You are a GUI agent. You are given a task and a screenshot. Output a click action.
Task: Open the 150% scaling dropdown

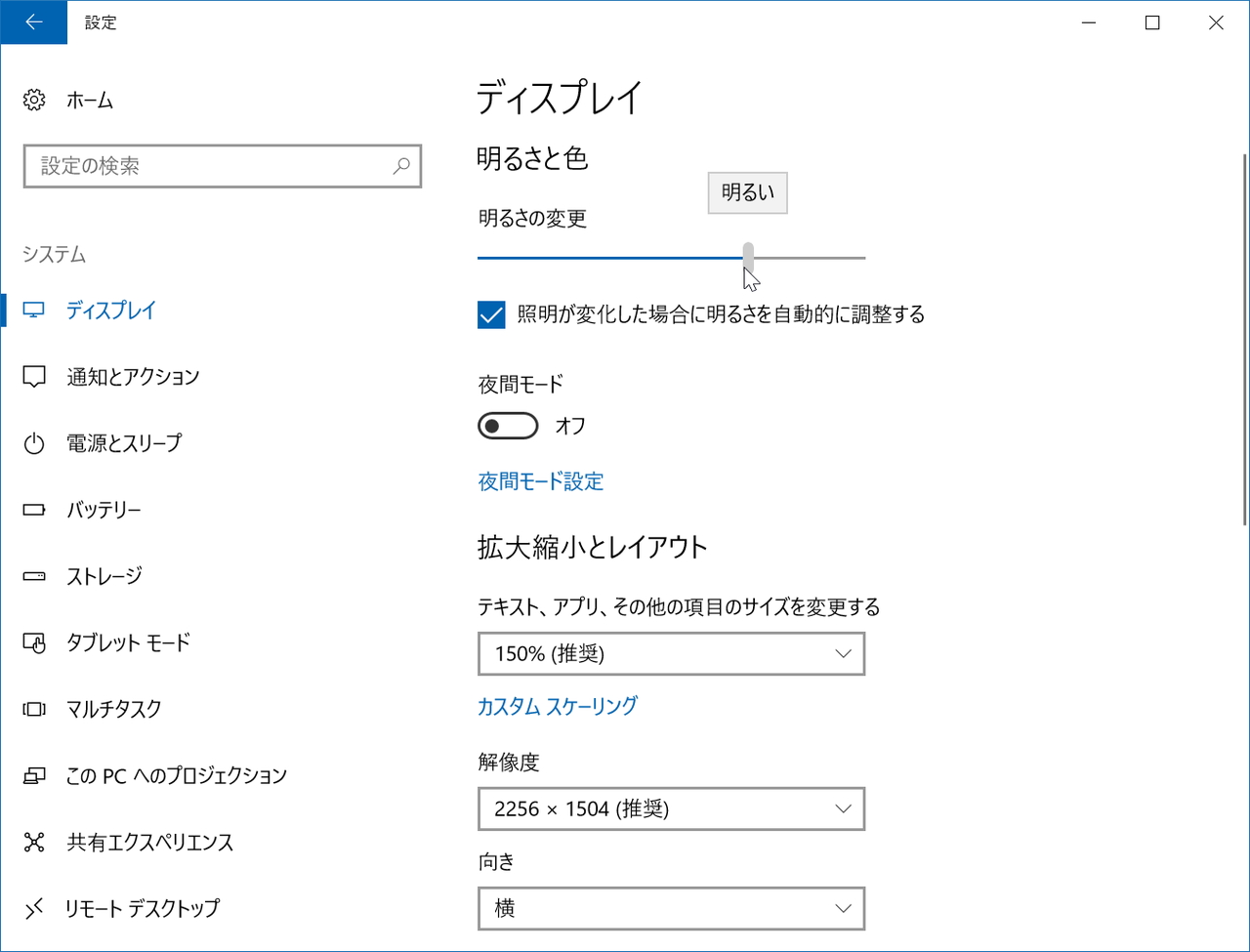[672, 654]
